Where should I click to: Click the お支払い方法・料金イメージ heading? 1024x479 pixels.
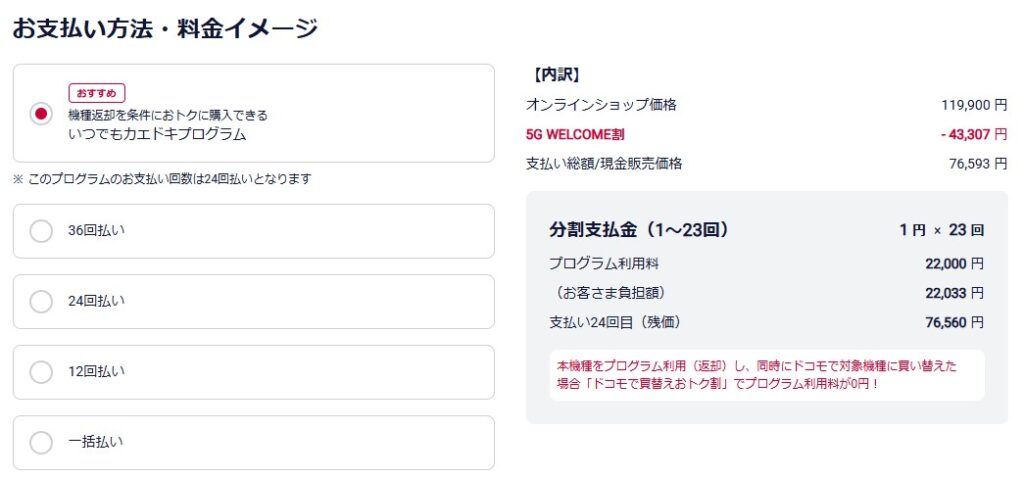point(165,28)
